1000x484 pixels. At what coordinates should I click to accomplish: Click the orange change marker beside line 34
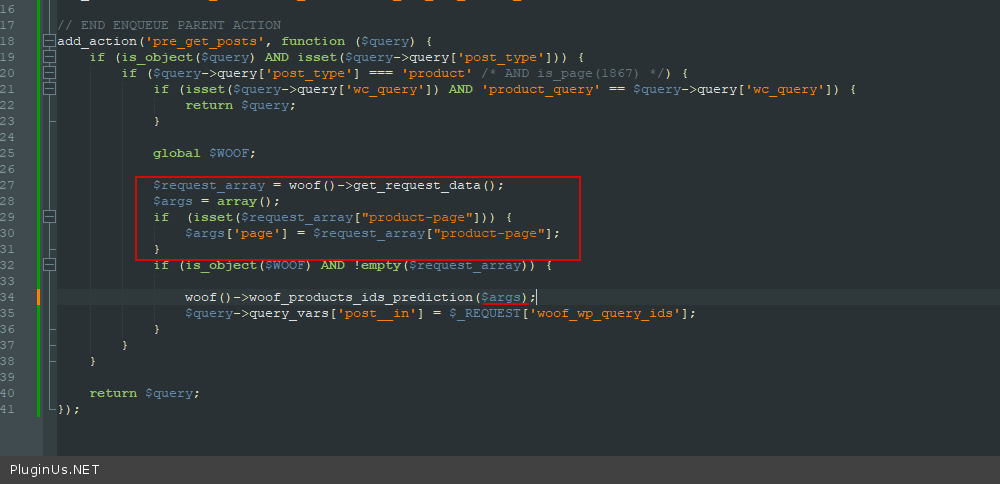(38, 297)
